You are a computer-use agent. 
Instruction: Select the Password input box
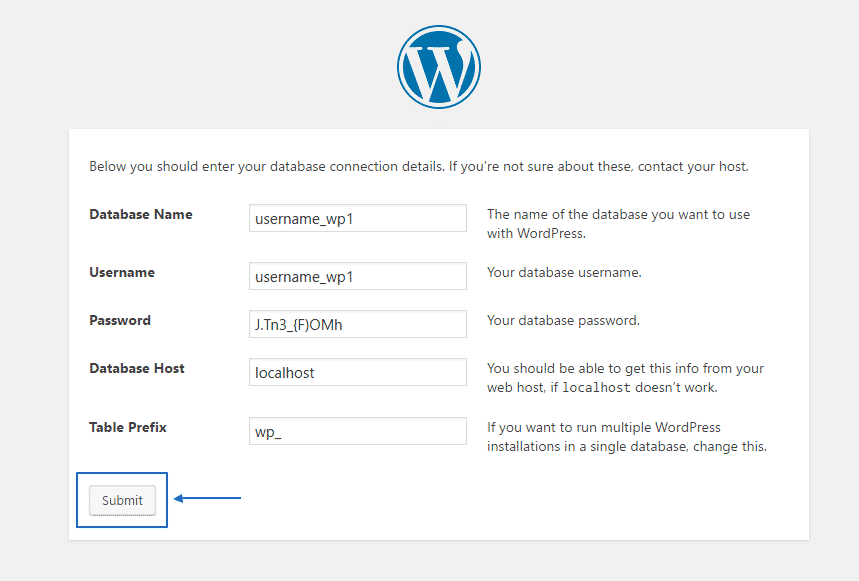pos(357,324)
